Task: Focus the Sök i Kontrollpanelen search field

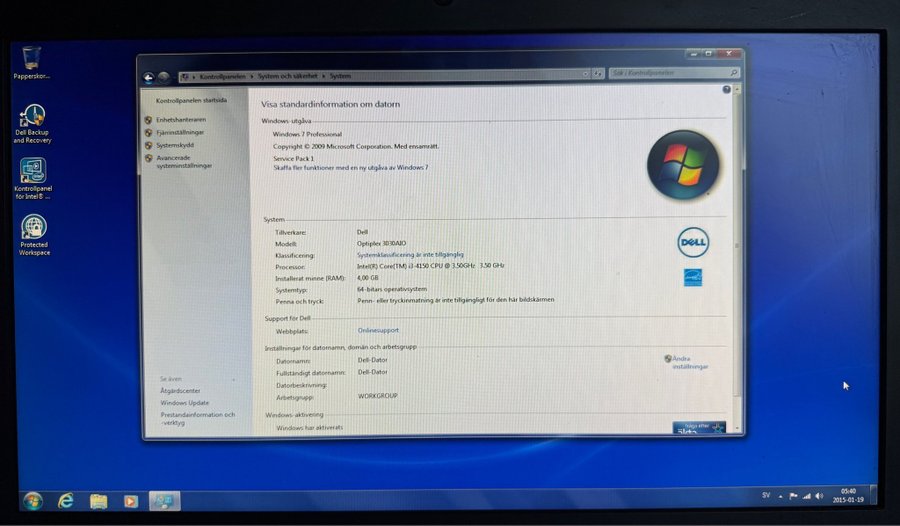Action: click(x=674, y=73)
